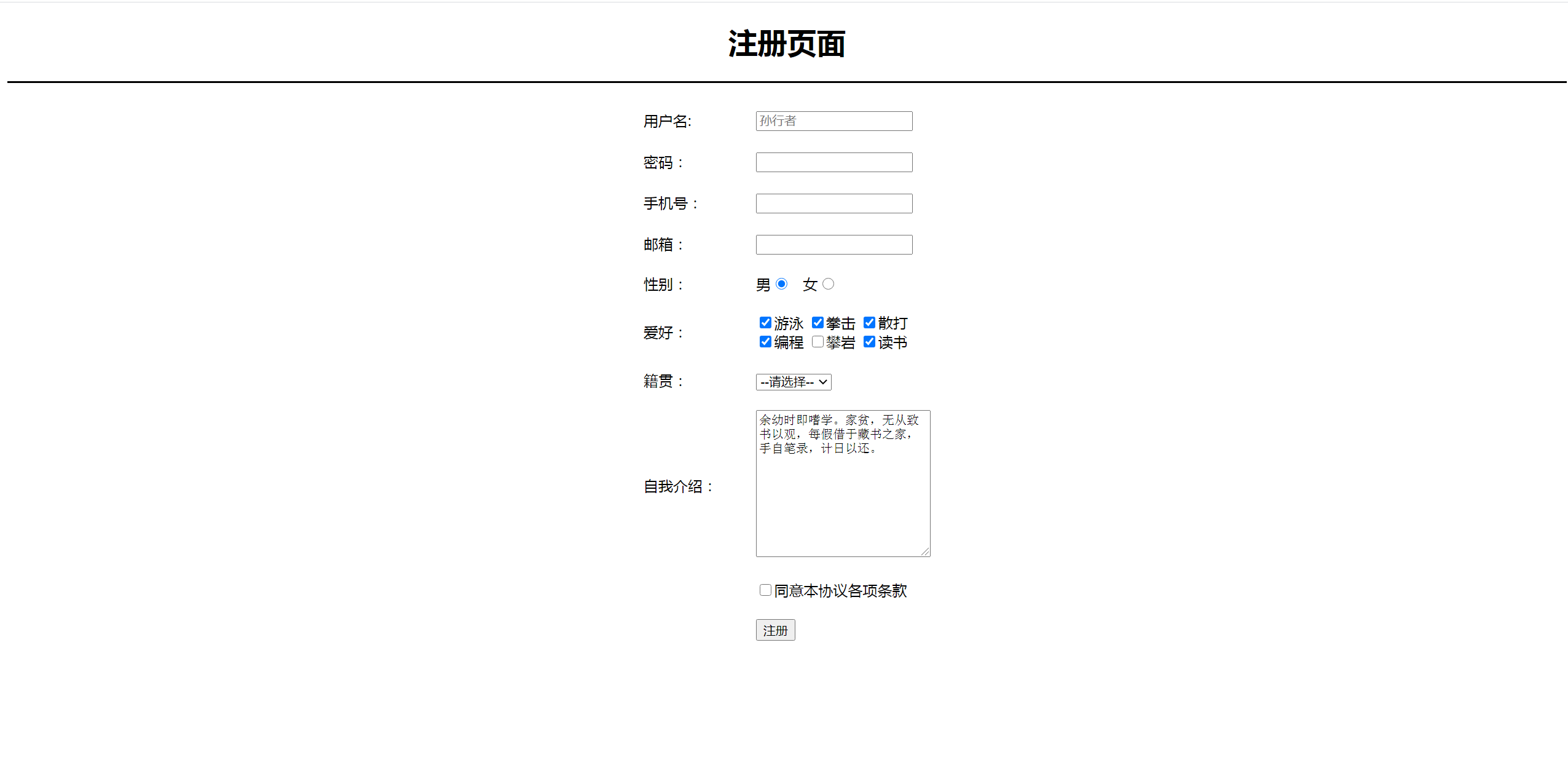This screenshot has height=779, width=1568.
Task: Check 同意本协议各项条款 agreement box
Action: pyautogui.click(x=765, y=590)
